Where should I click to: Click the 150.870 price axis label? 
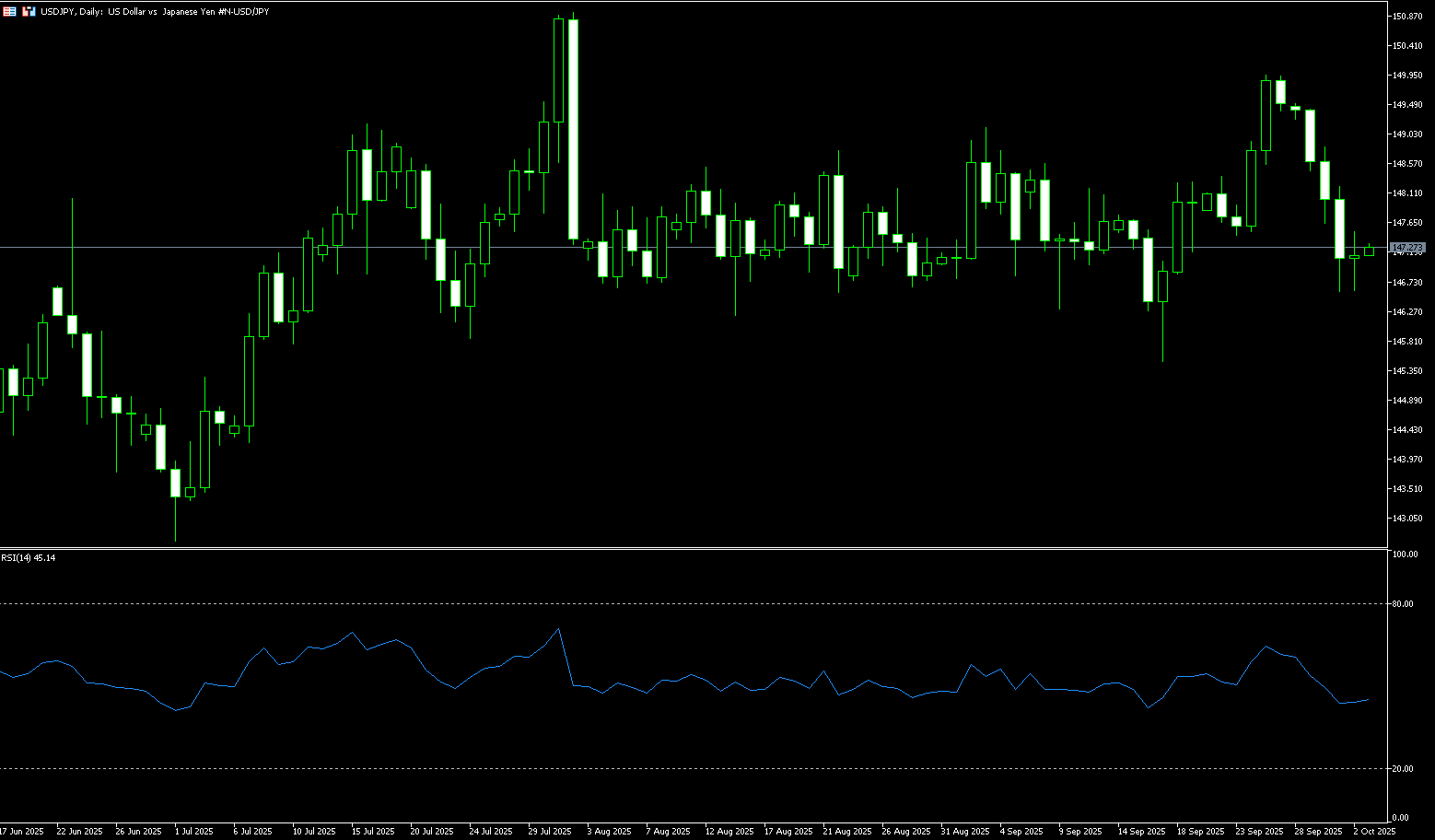[x=1407, y=17]
